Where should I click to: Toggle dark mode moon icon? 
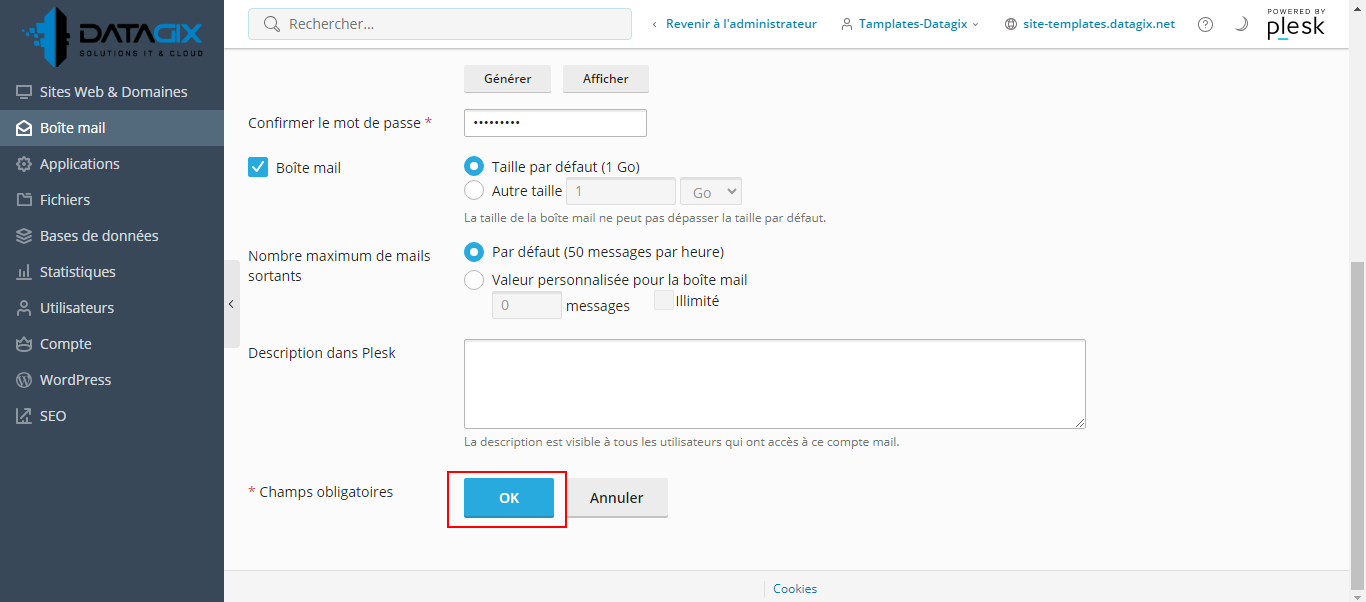click(x=1241, y=24)
